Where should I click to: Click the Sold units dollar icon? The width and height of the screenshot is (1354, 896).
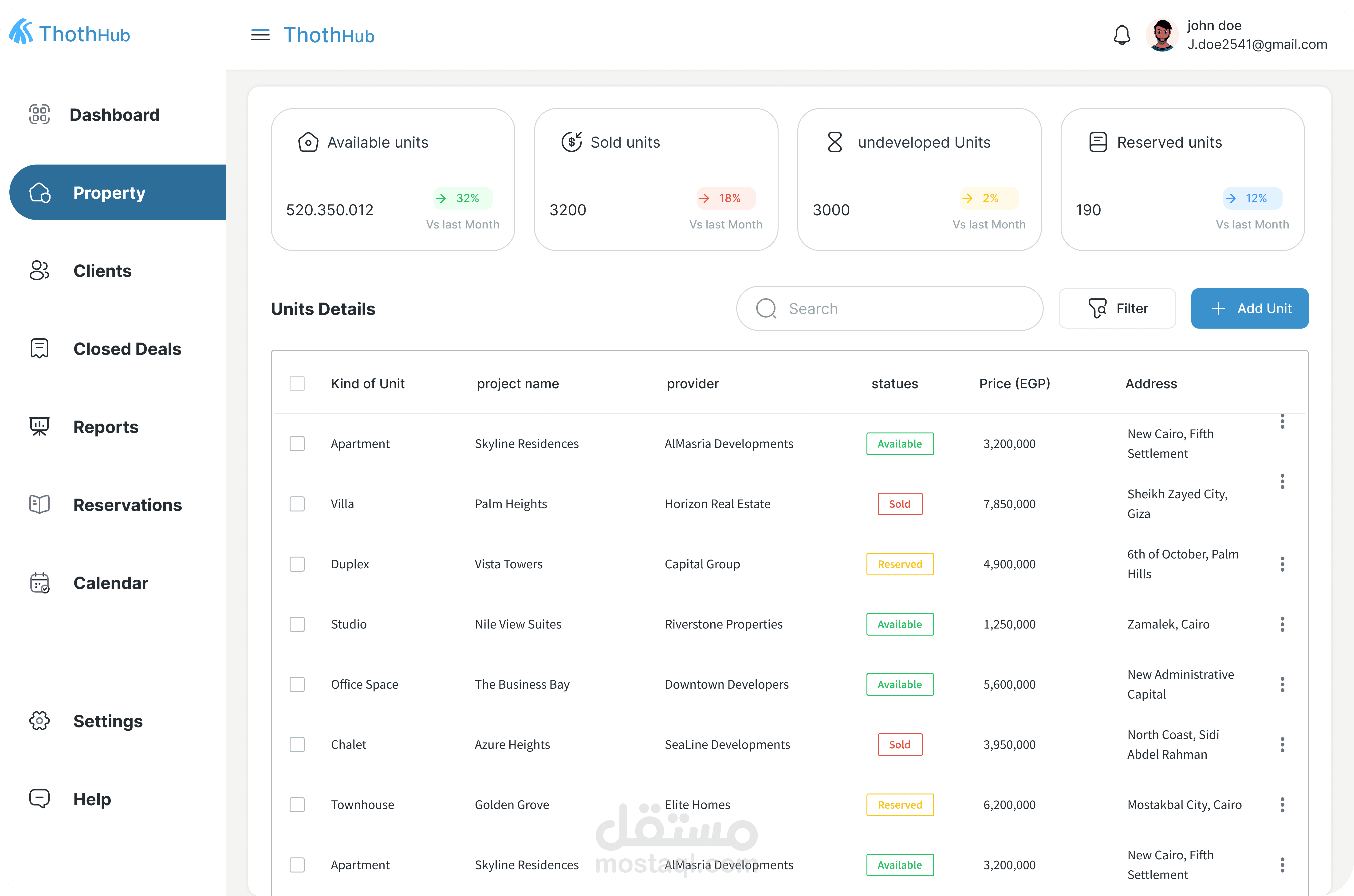click(571, 142)
